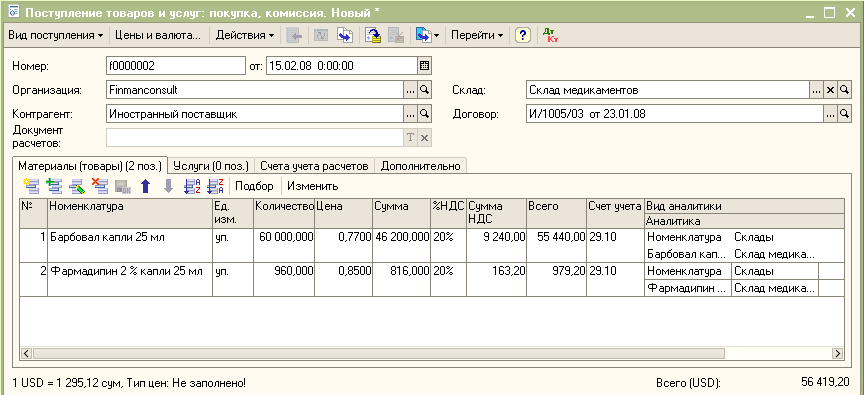The height and width of the screenshot is (395, 864).
Task: Click the Договор field И/1005/03
Action: pos(674,113)
